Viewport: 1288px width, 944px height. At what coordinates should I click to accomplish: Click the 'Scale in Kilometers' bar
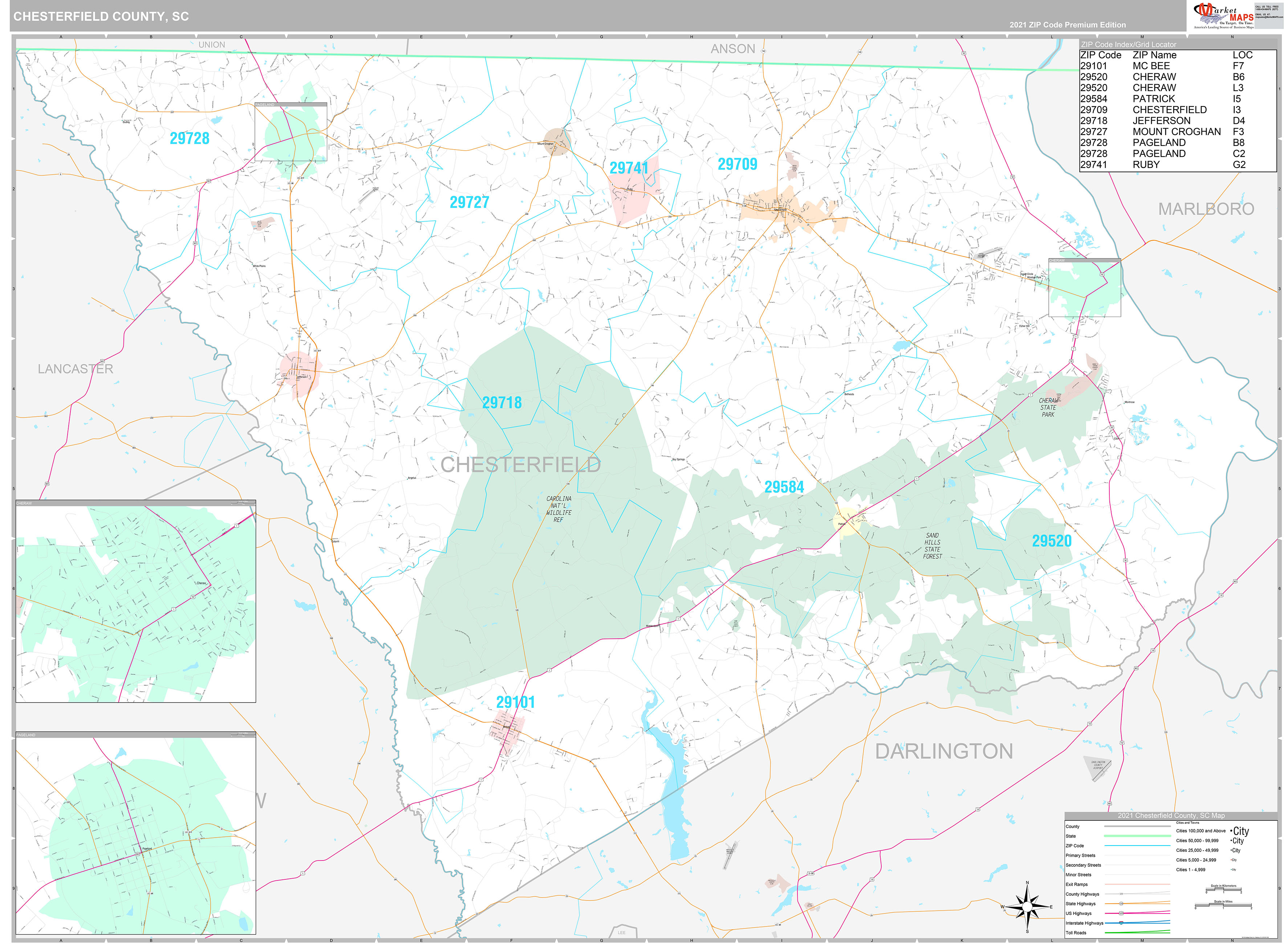click(x=1223, y=890)
